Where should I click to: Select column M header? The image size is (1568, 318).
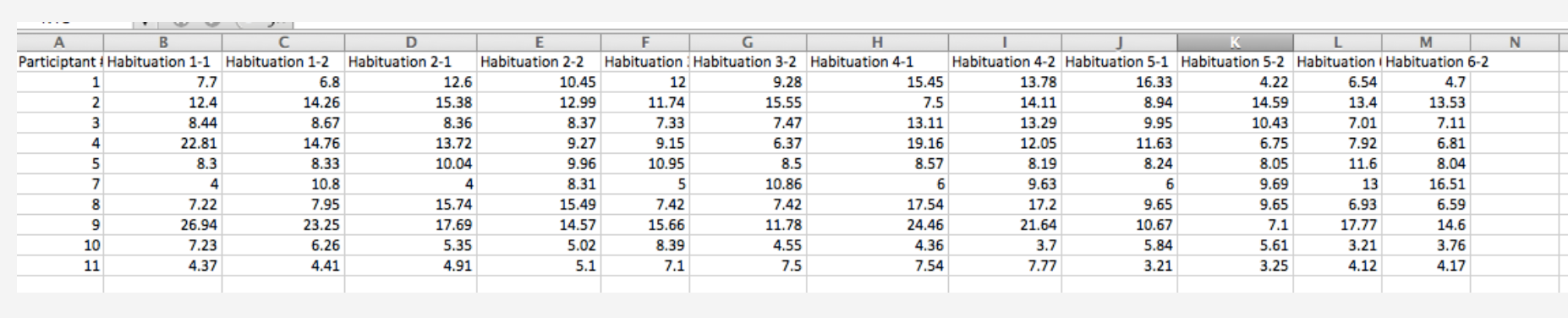[x=1426, y=42]
